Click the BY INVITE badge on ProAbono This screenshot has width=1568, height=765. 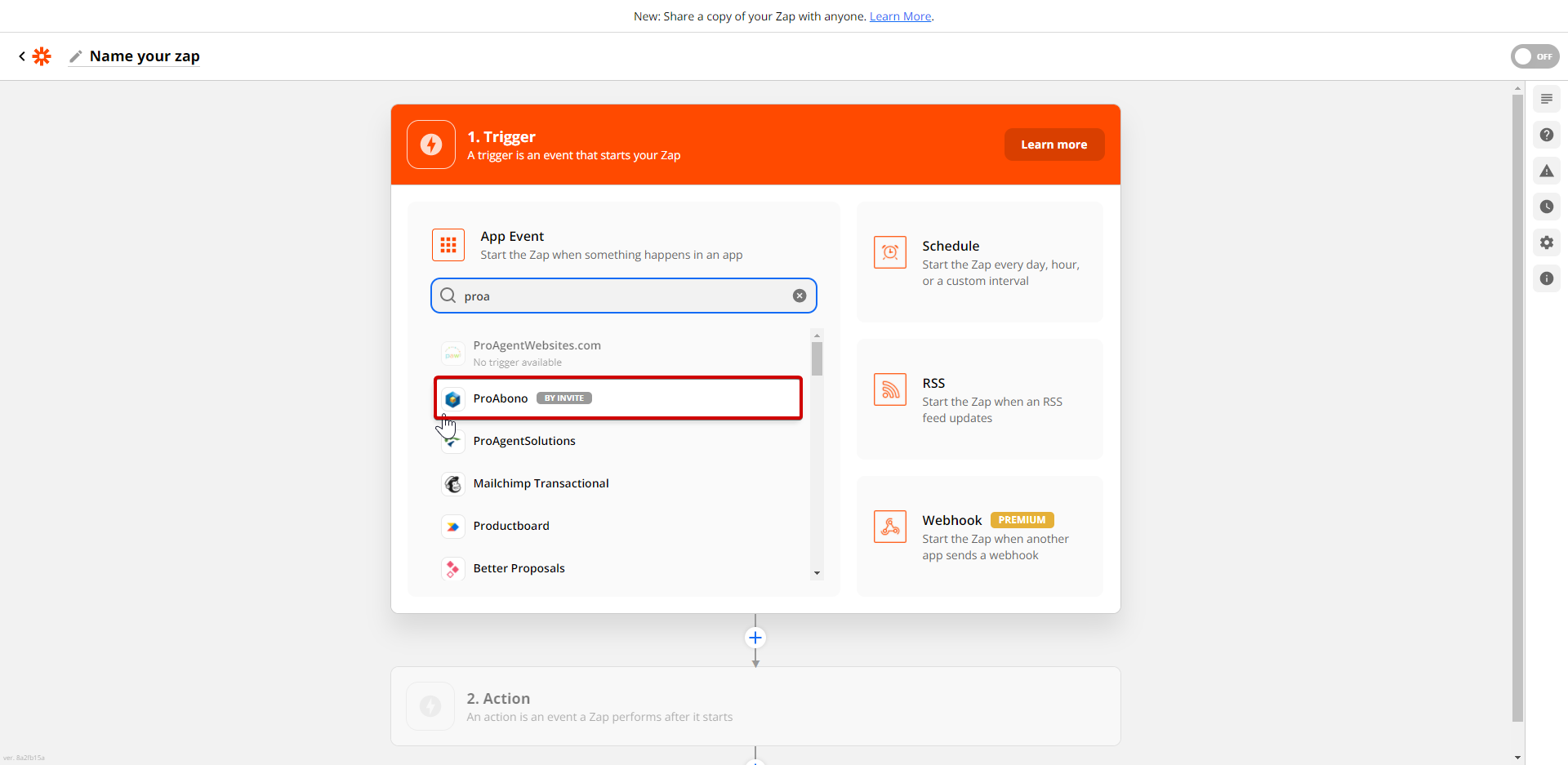pyautogui.click(x=564, y=398)
